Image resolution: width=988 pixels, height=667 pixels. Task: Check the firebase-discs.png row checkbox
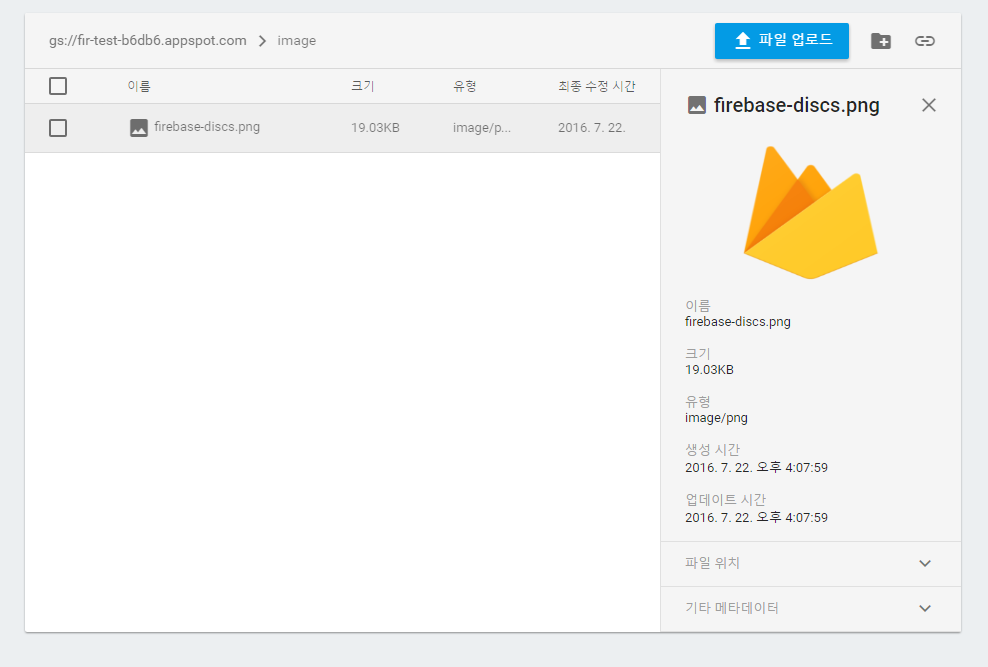pyautogui.click(x=58, y=128)
